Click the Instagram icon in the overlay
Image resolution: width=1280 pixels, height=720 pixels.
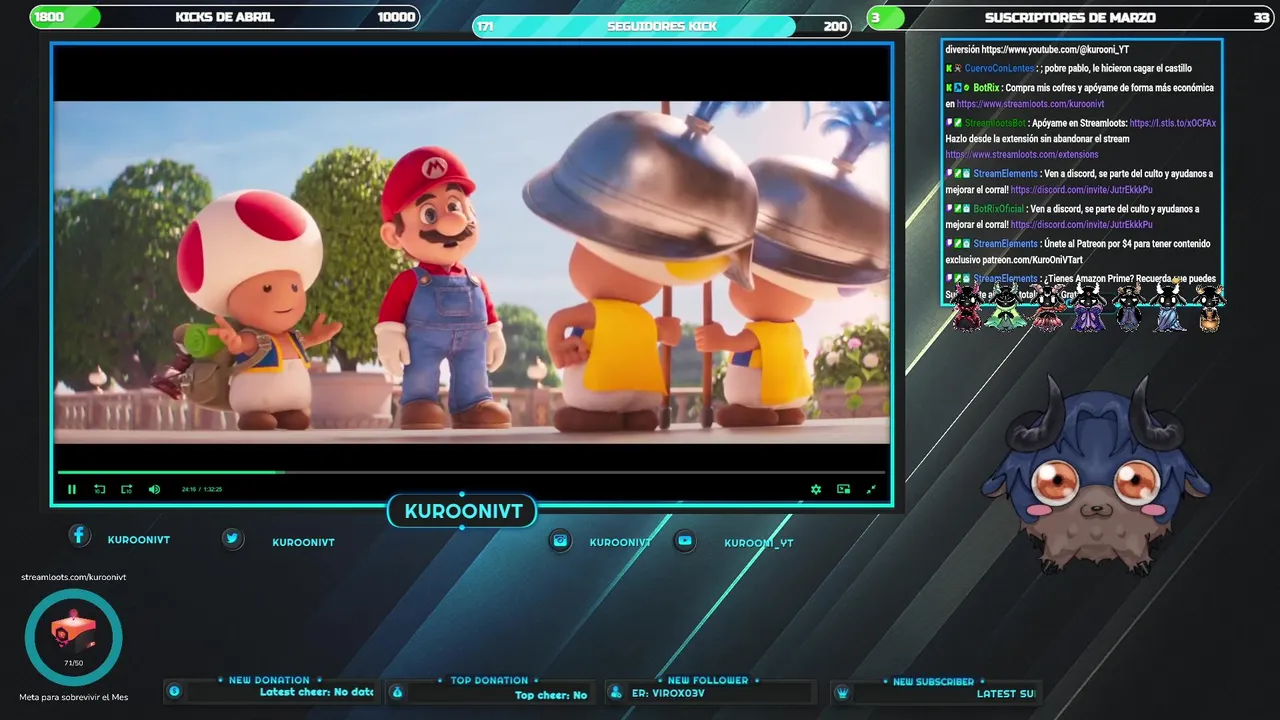pyautogui.click(x=561, y=540)
